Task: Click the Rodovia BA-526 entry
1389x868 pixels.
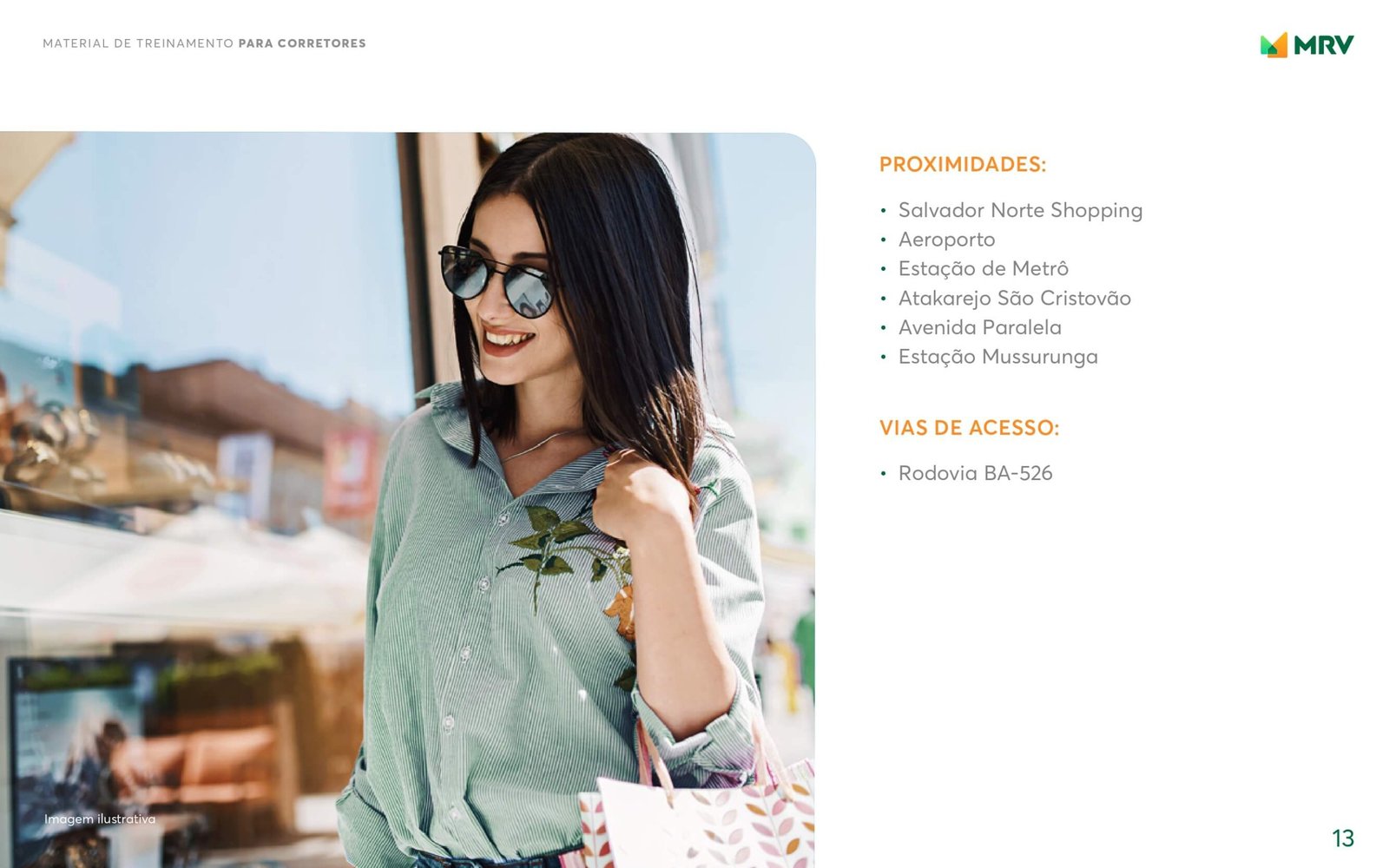Action: click(975, 473)
